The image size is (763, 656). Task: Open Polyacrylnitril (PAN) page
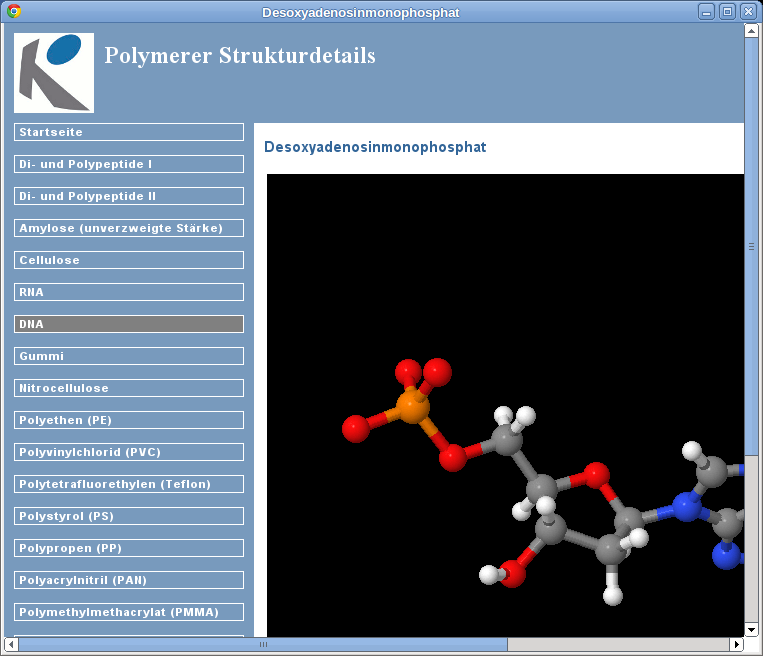tap(129, 580)
